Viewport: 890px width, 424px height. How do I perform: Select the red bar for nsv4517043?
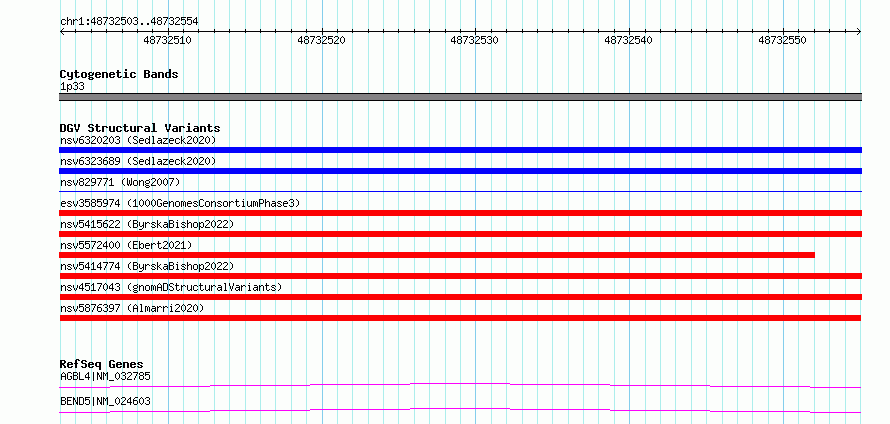tap(460, 297)
